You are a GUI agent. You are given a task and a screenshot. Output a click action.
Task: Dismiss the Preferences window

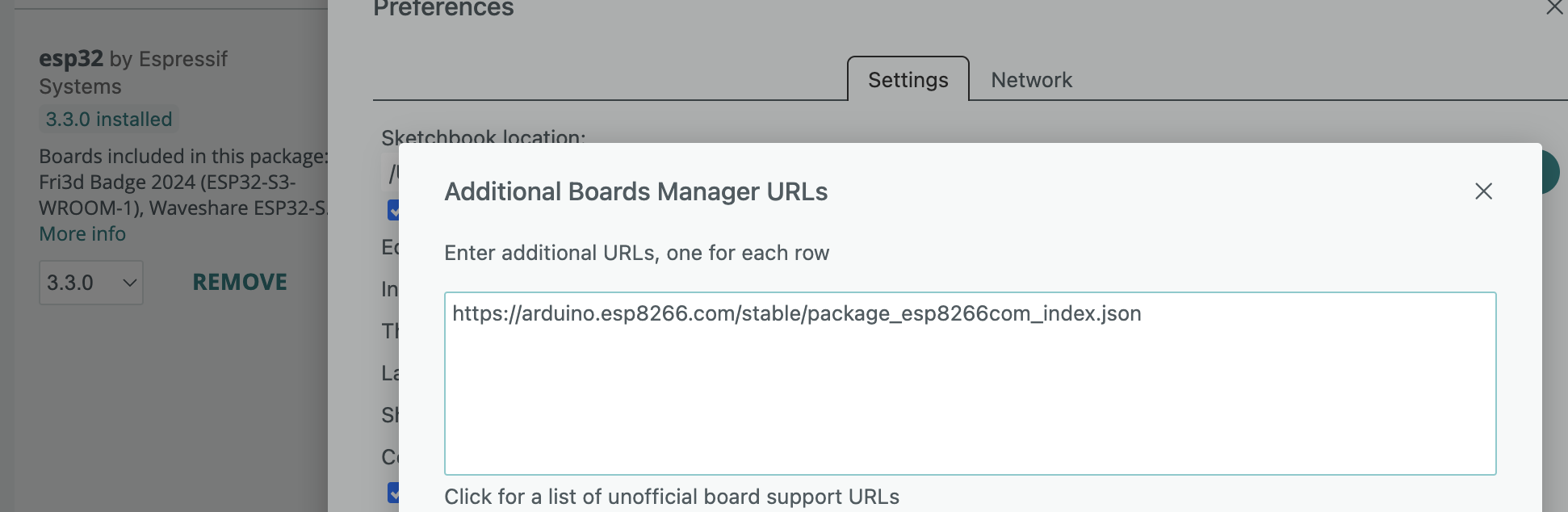pos(1556,8)
